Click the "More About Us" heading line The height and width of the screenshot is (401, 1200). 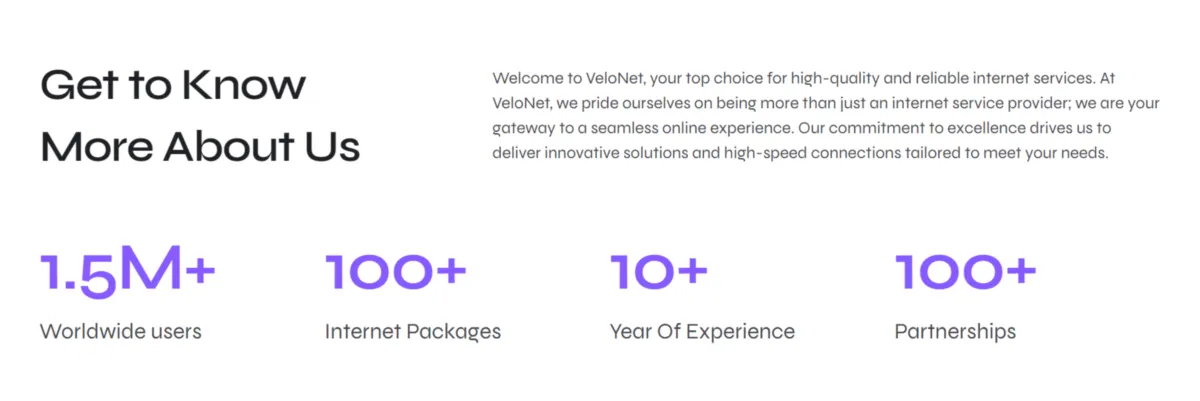point(200,147)
